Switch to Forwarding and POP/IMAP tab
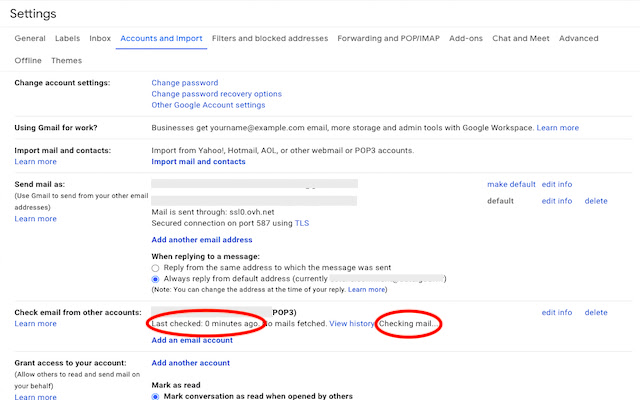The width and height of the screenshot is (640, 400). coord(389,38)
